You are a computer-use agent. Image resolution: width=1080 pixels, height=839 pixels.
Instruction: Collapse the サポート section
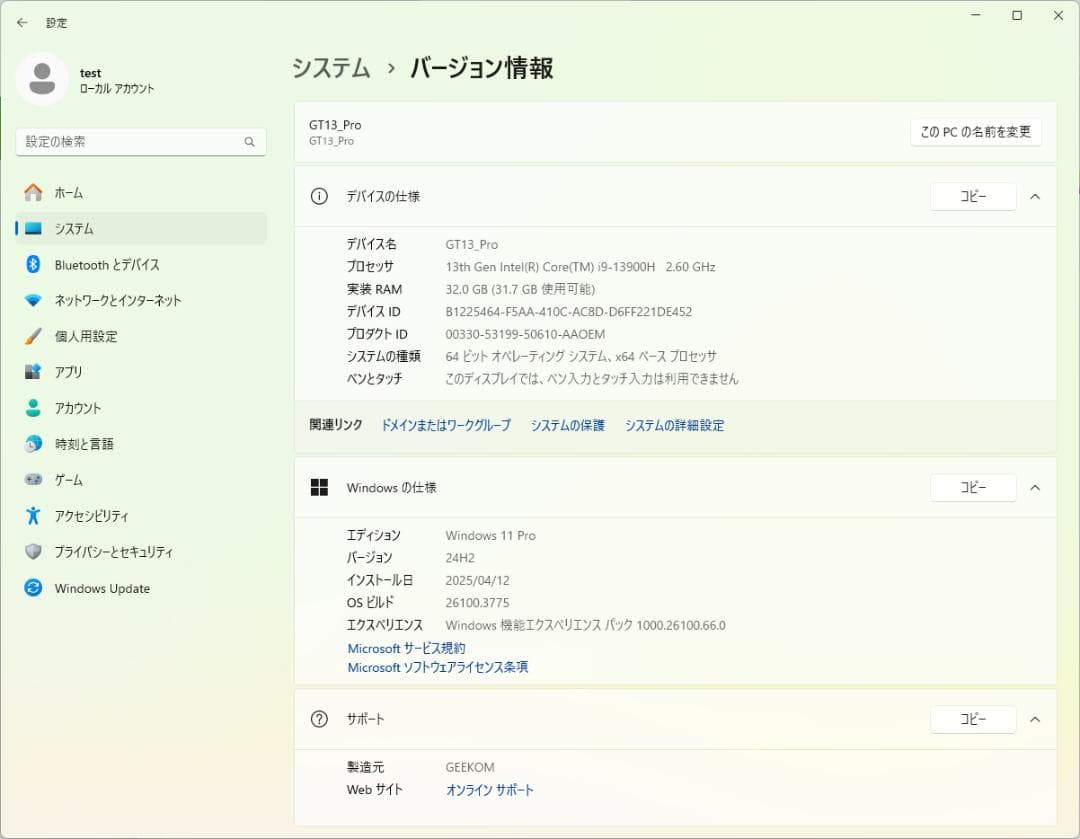pyautogui.click(x=1035, y=719)
